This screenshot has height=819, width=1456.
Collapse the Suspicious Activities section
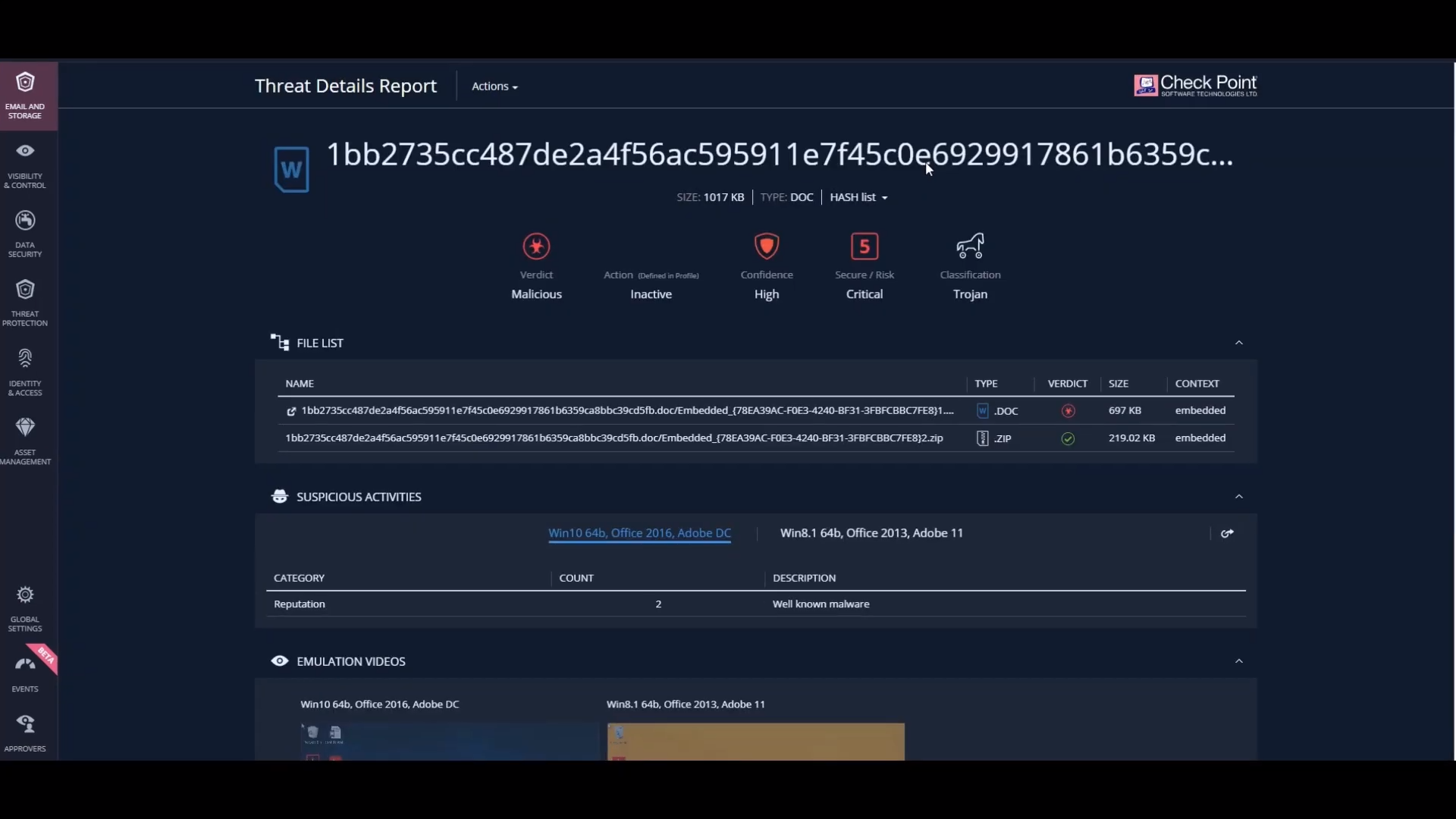point(1239,497)
